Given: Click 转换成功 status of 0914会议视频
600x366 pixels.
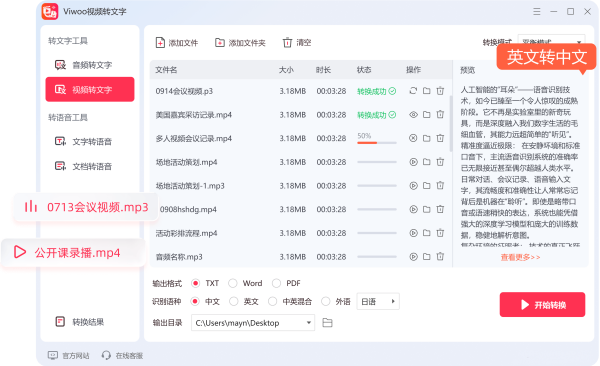Looking at the screenshot, I should click(377, 91).
